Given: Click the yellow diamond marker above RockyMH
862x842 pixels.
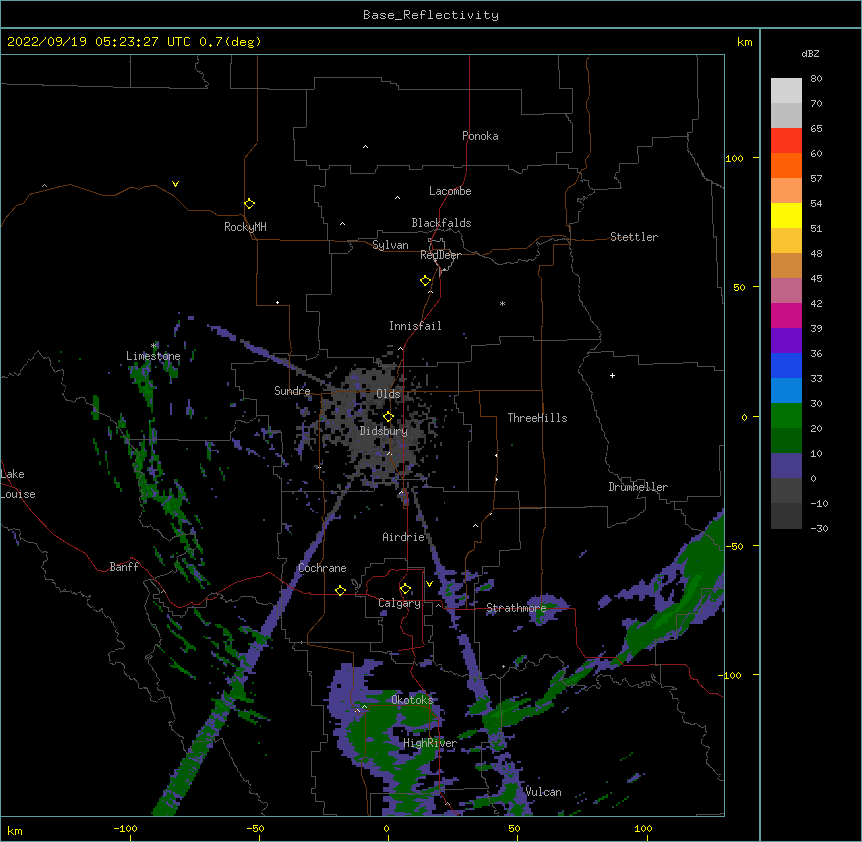Looking at the screenshot, I should pyautogui.click(x=250, y=204).
